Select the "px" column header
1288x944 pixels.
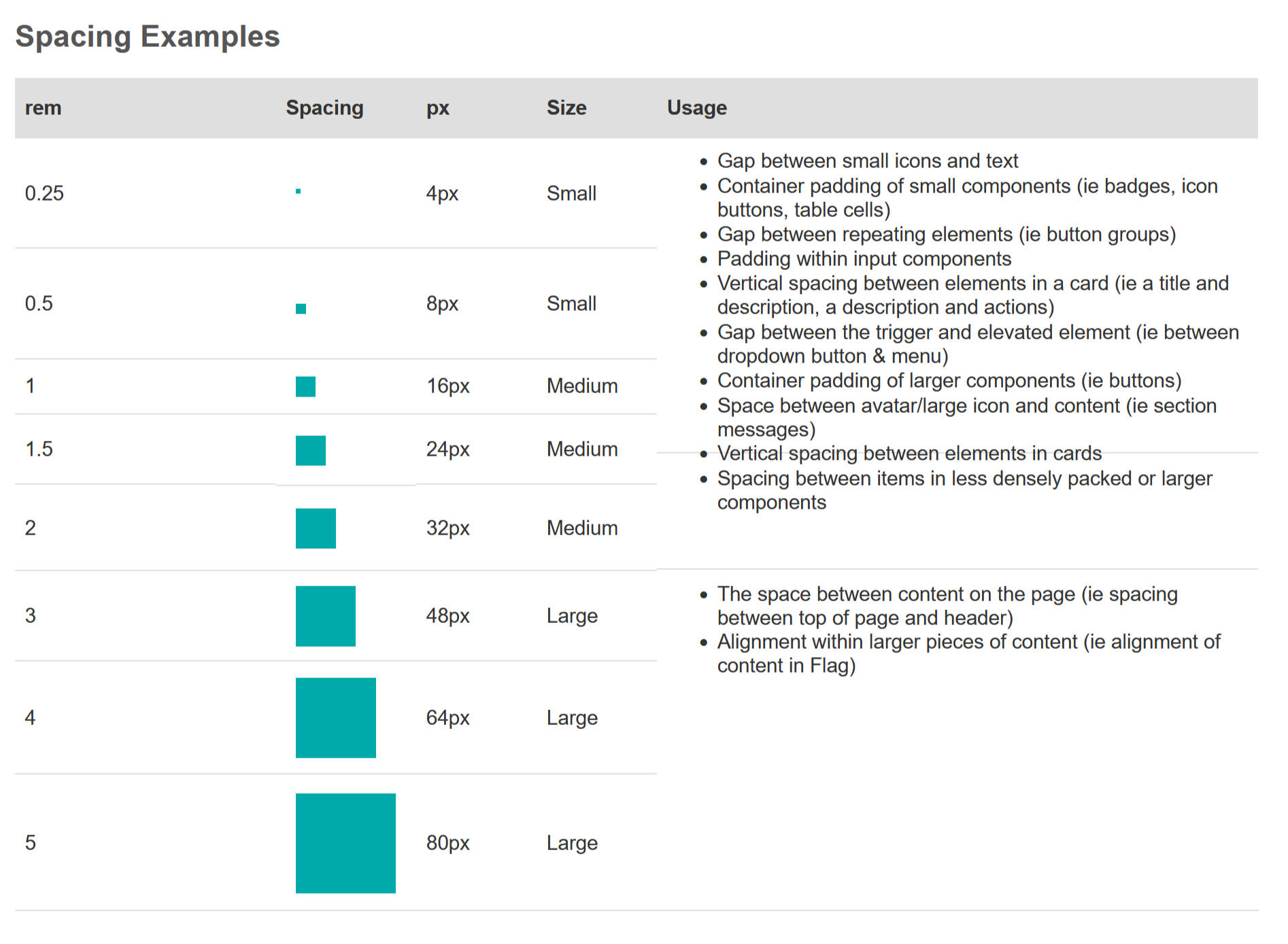[x=438, y=107]
